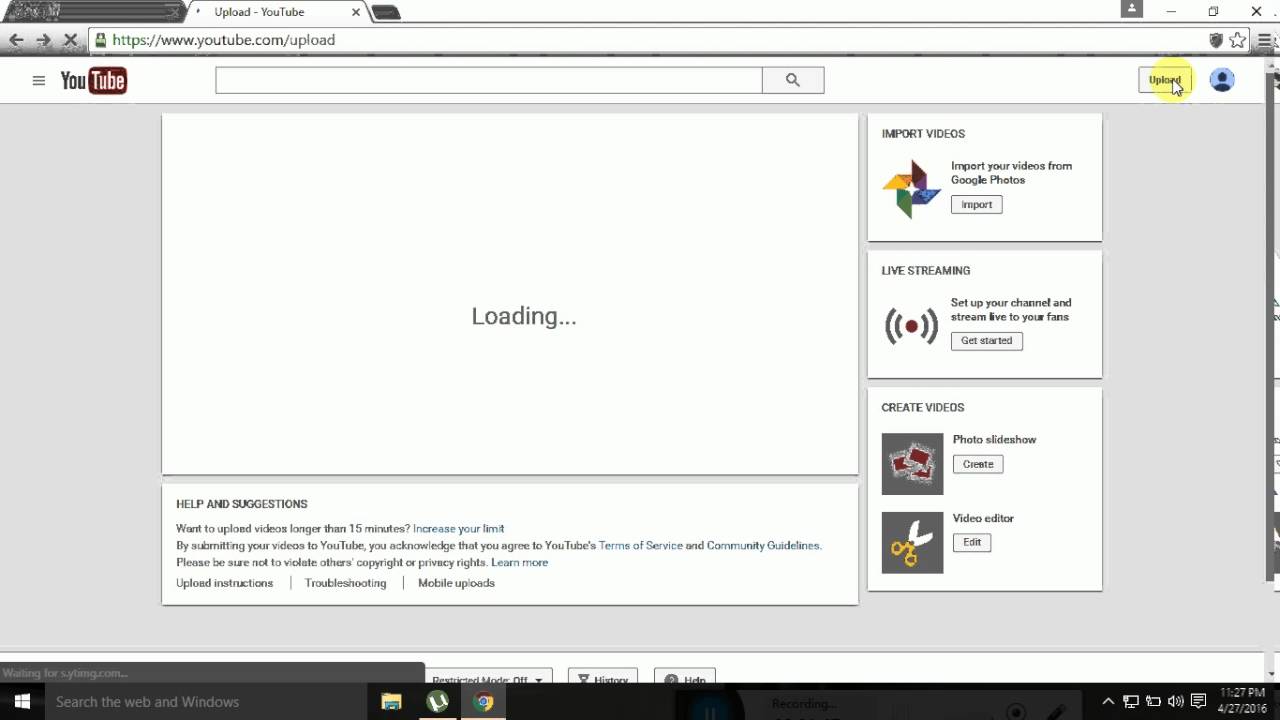Screen dimensions: 1280x720
Task: Click the video editor scissors thumbnail
Action: pos(912,543)
